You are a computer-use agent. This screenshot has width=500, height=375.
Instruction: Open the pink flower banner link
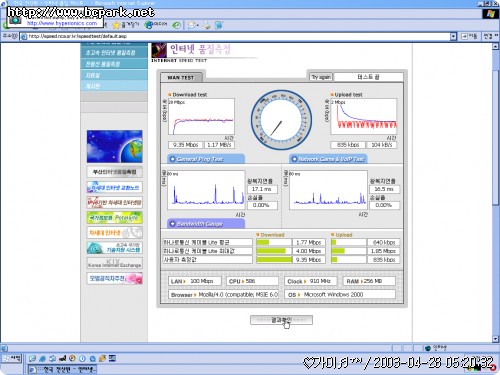(x=114, y=278)
